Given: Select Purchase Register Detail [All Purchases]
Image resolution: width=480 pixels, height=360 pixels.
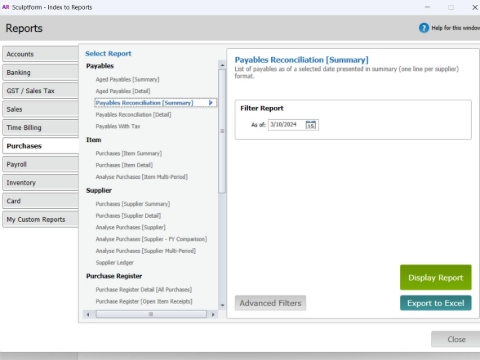Looking at the screenshot, I should [144, 289].
